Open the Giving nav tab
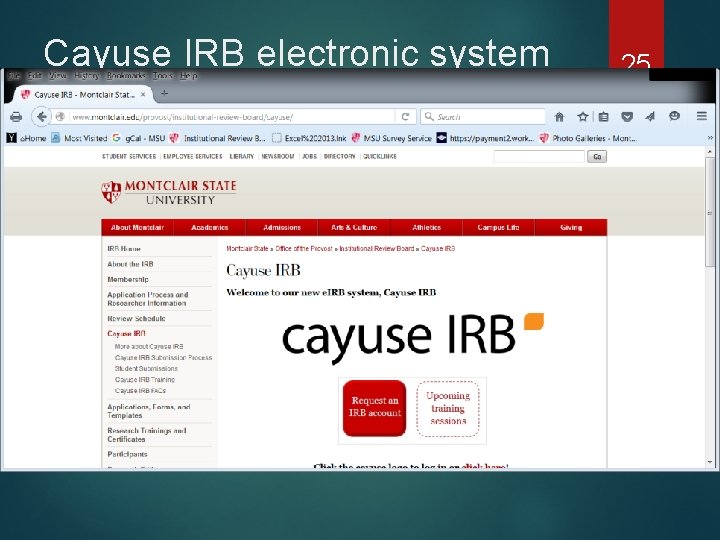This screenshot has height=540, width=720. tap(571, 227)
